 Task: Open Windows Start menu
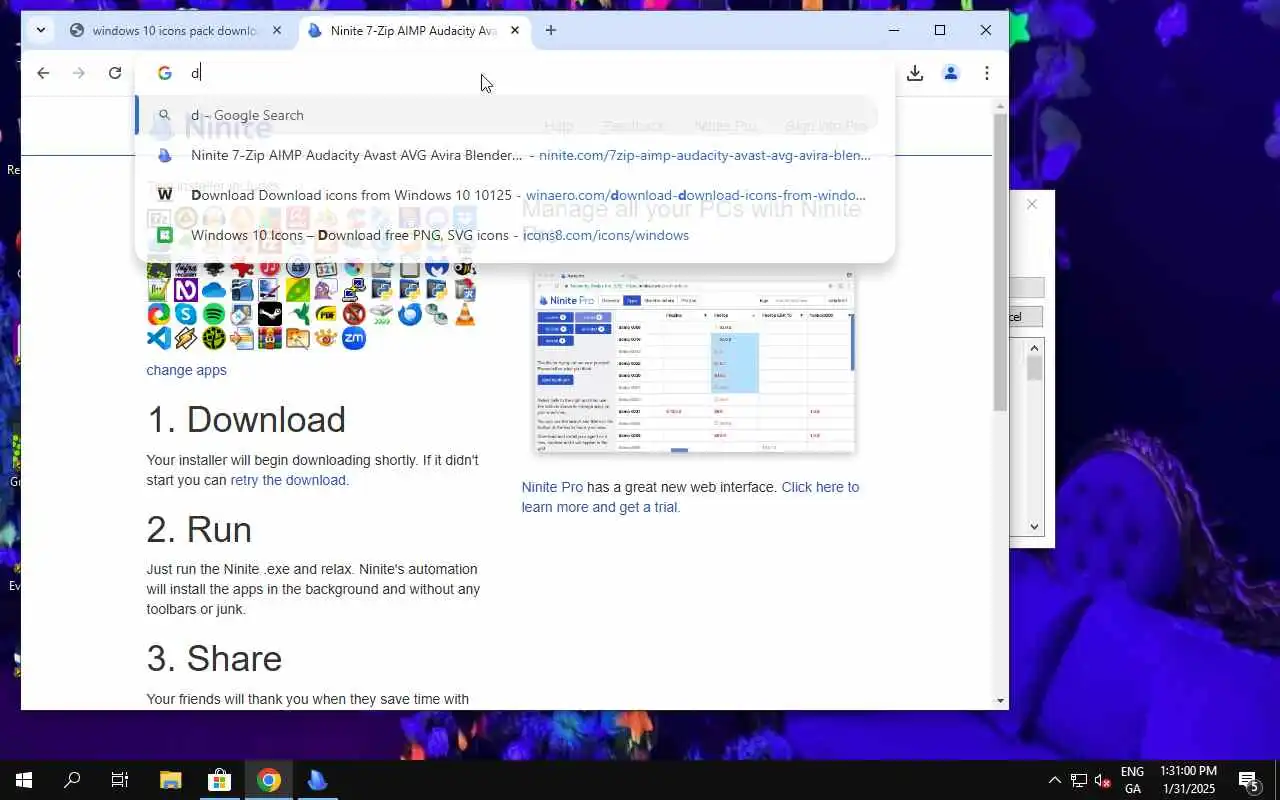[x=24, y=780]
